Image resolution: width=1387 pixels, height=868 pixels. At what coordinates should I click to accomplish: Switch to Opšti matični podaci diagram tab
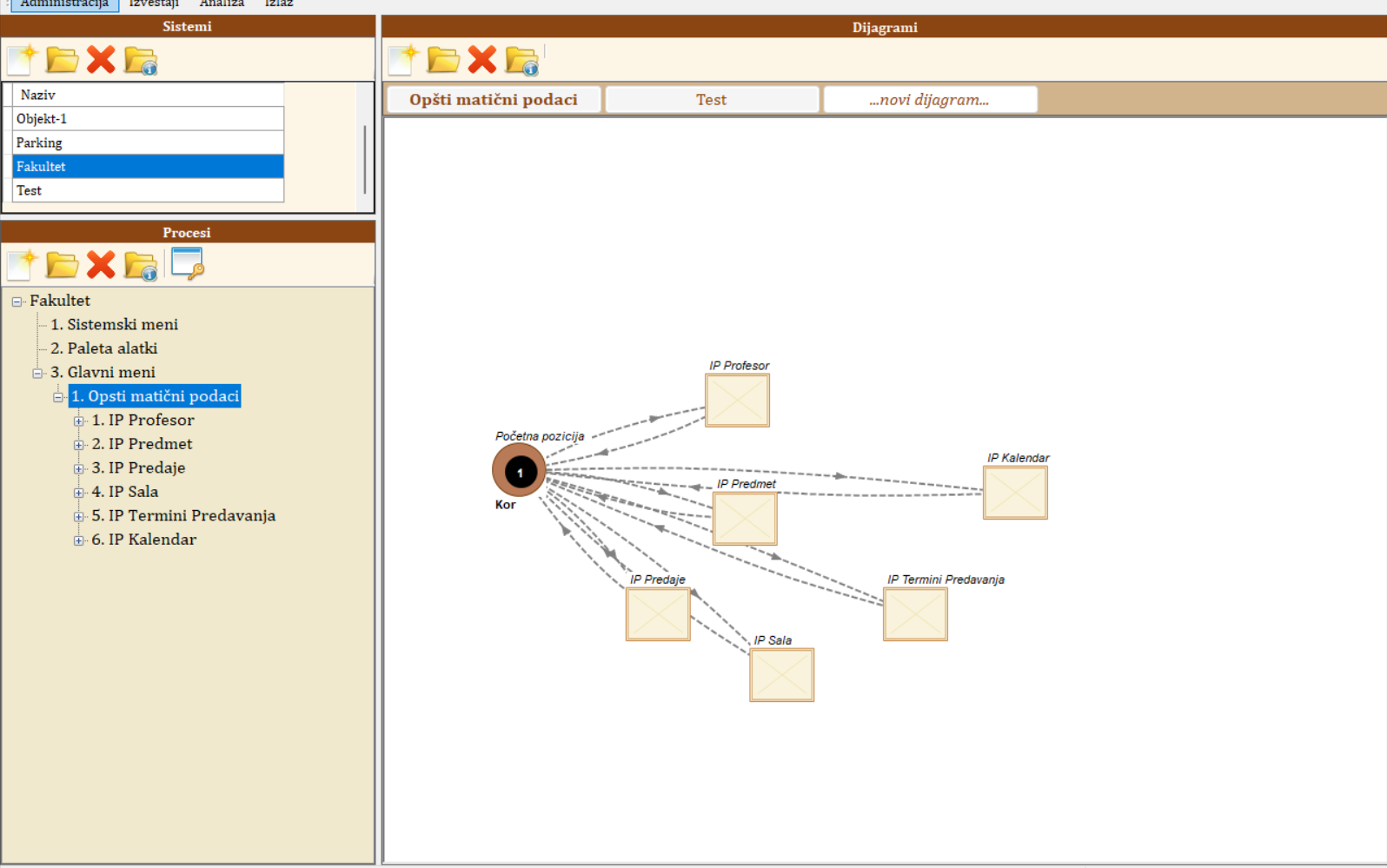(x=494, y=99)
